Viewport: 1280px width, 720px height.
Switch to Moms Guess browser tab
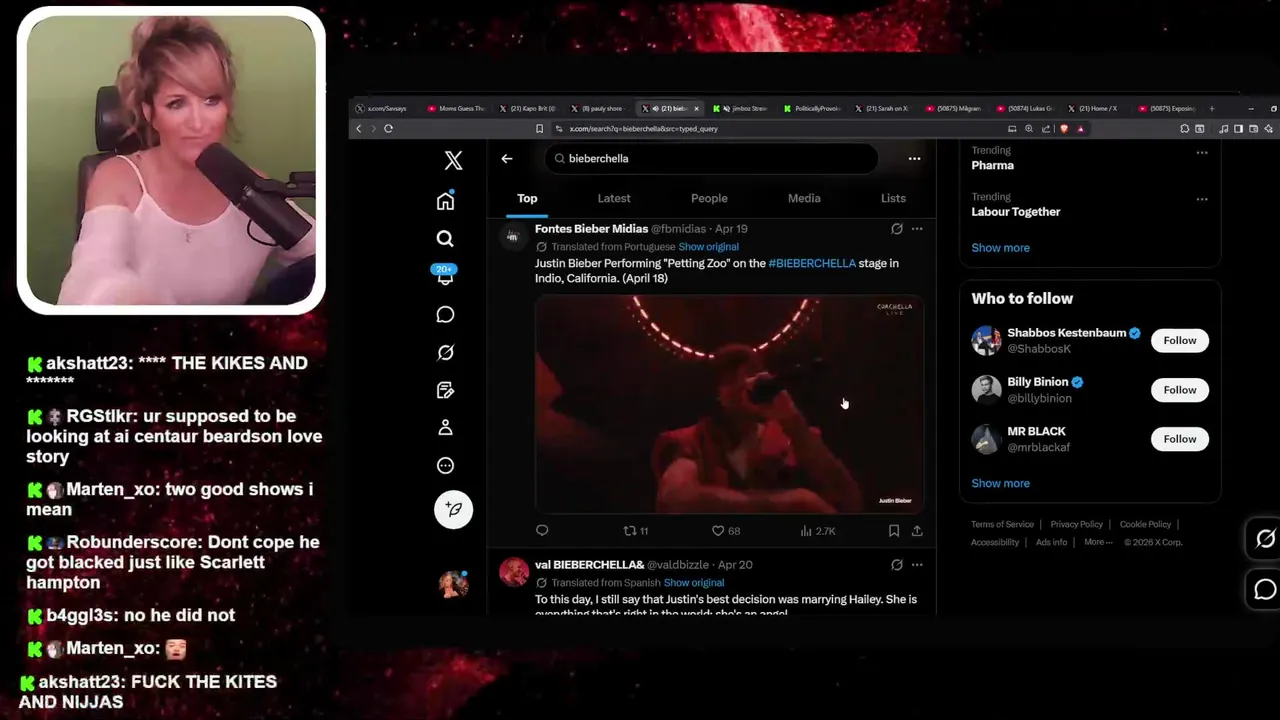point(456,108)
